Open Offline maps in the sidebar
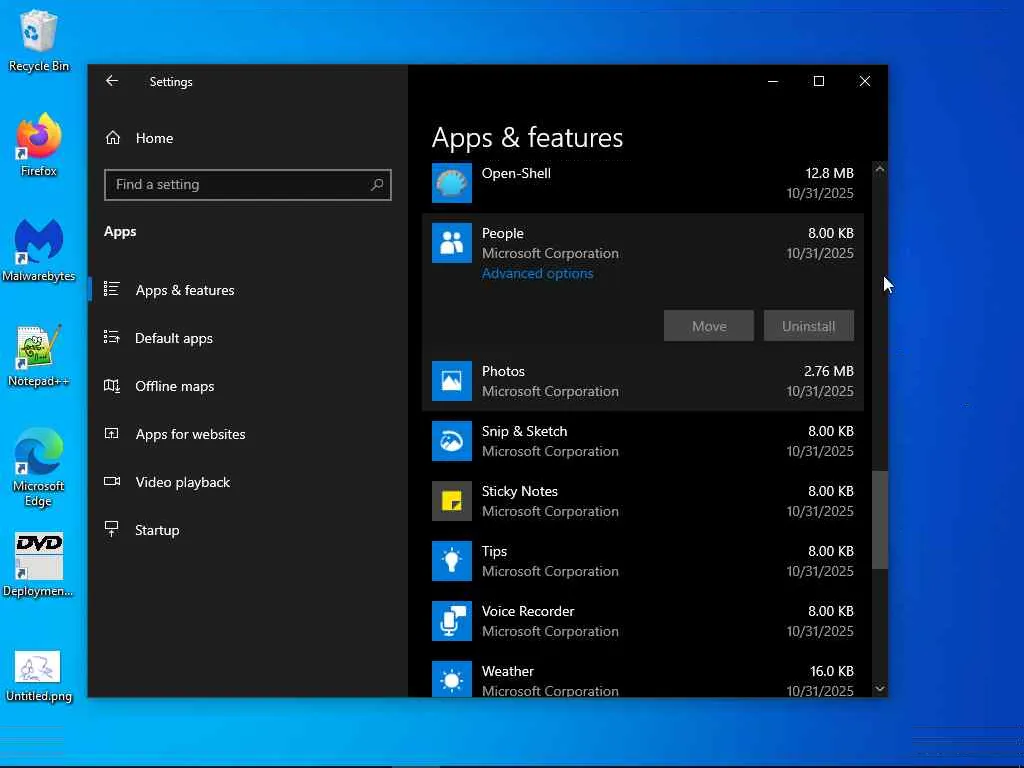1024x768 pixels. [174, 386]
